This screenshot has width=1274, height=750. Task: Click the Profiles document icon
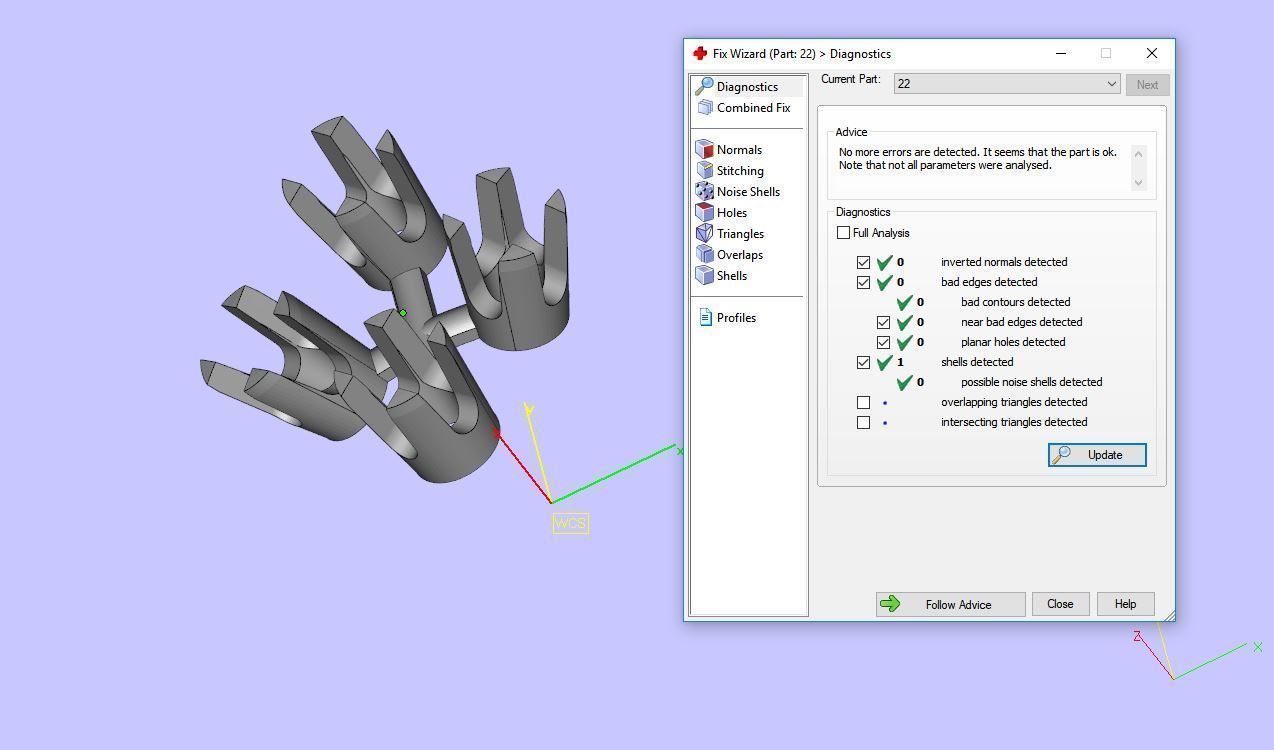[x=705, y=318]
